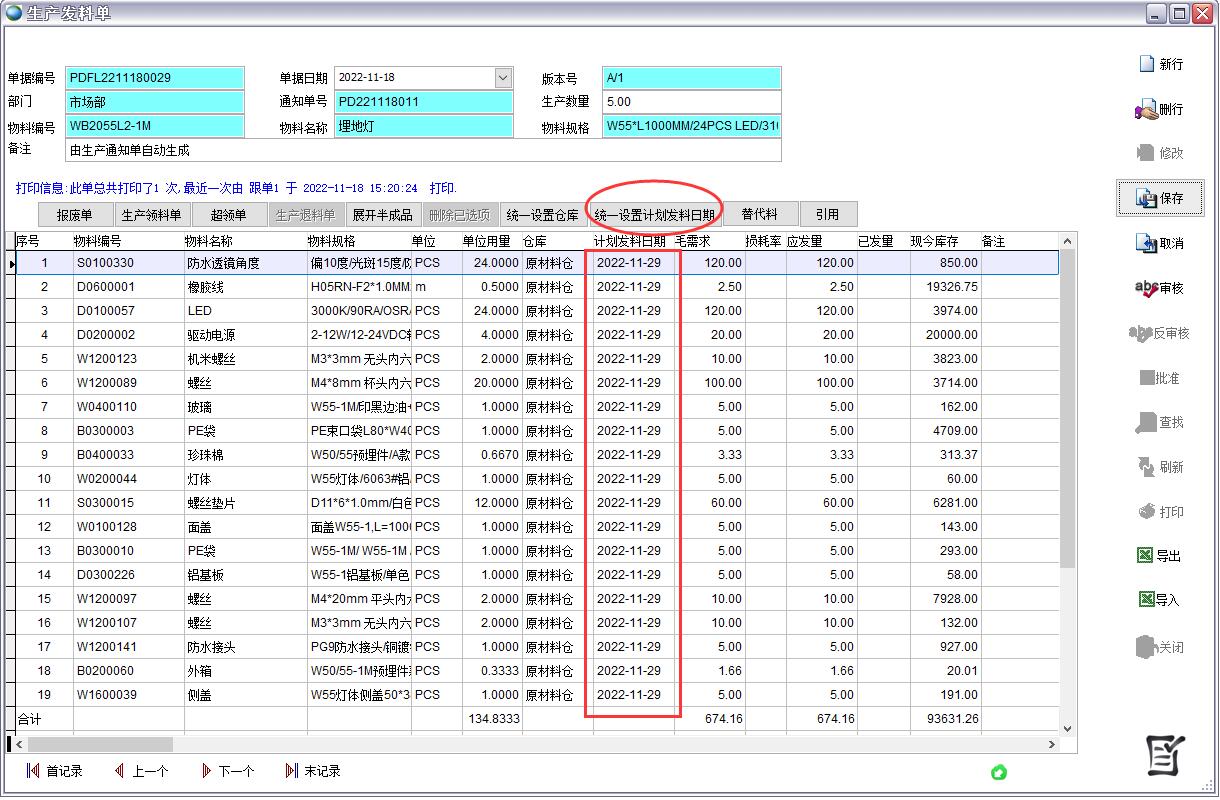The image size is (1220, 800).
Task: Click the 备注 input field
Action: click(423, 150)
